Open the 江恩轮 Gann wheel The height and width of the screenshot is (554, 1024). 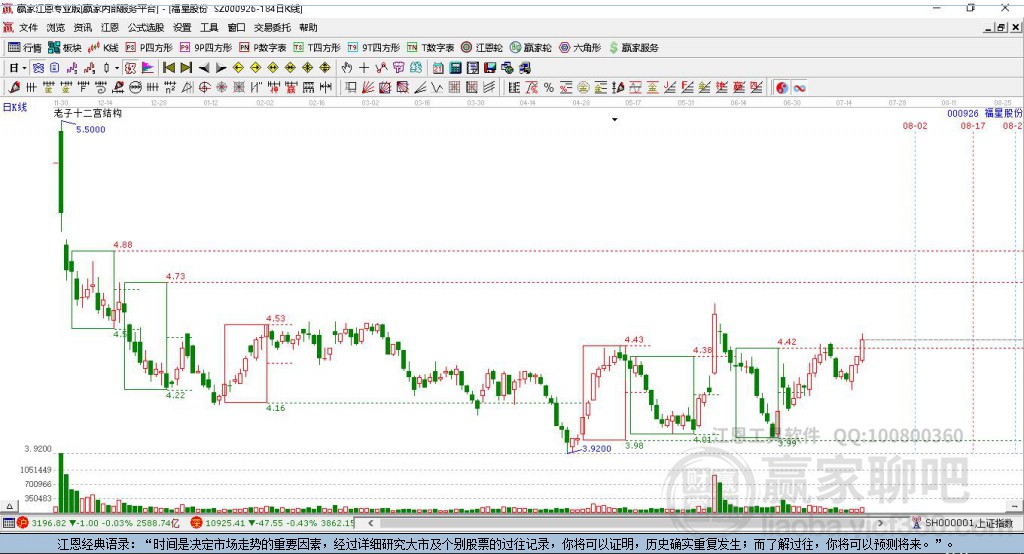[x=482, y=48]
